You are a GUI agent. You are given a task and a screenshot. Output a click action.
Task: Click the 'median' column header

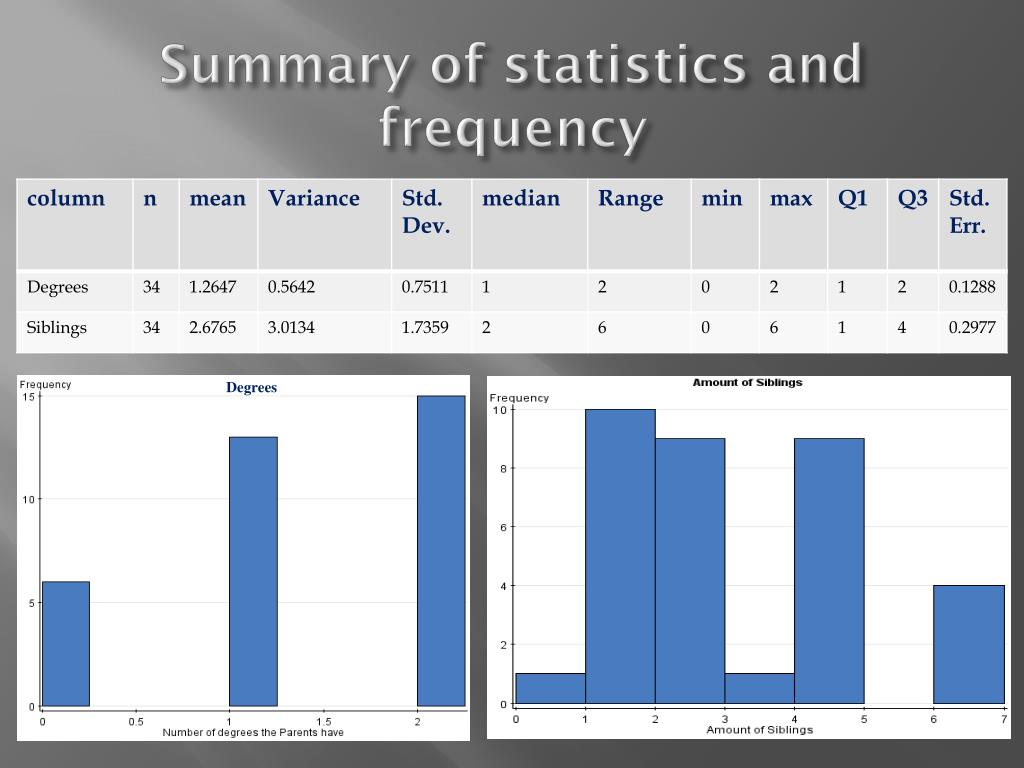529,223
